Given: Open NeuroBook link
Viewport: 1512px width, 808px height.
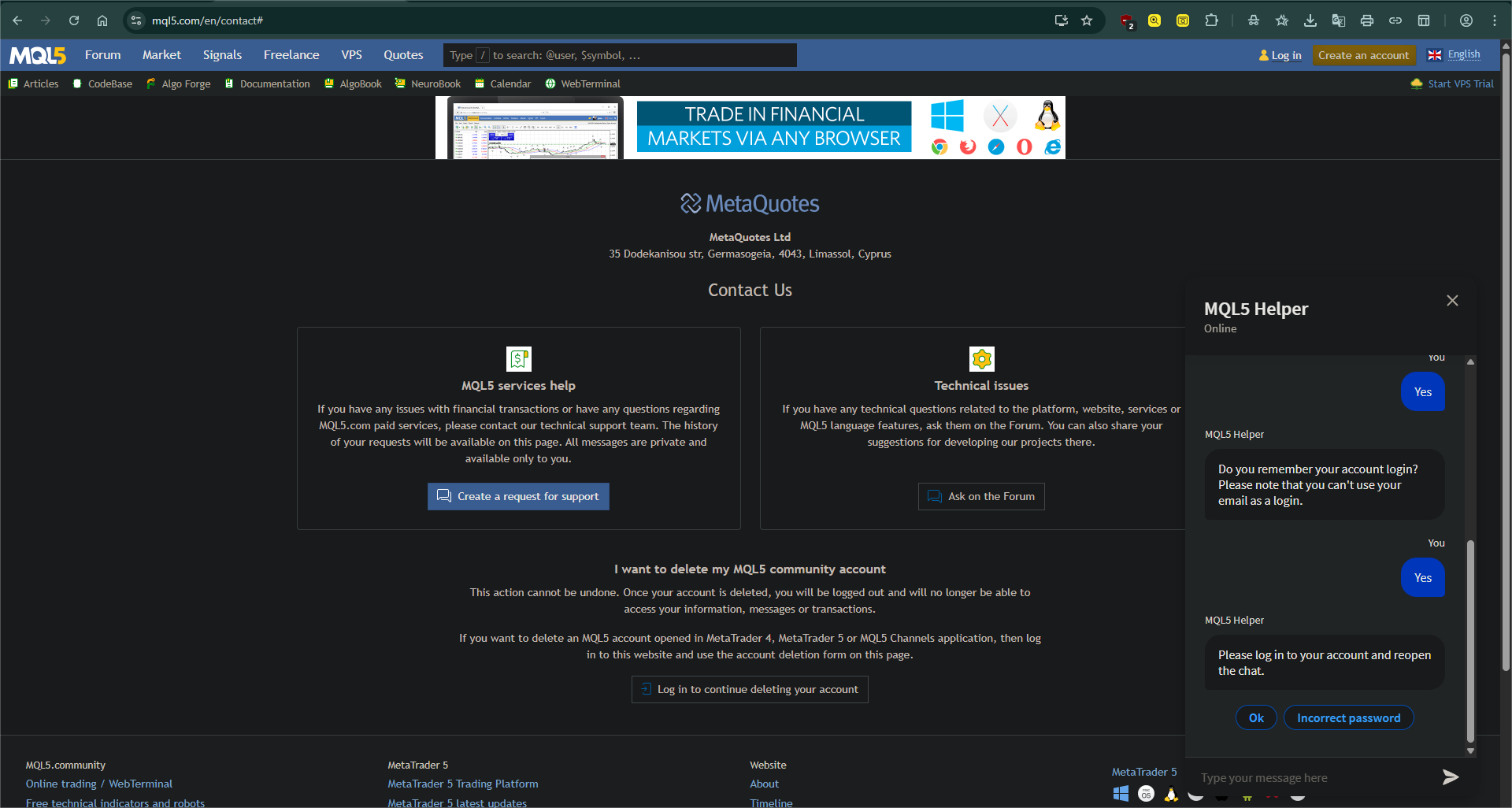Looking at the screenshot, I should click(428, 83).
